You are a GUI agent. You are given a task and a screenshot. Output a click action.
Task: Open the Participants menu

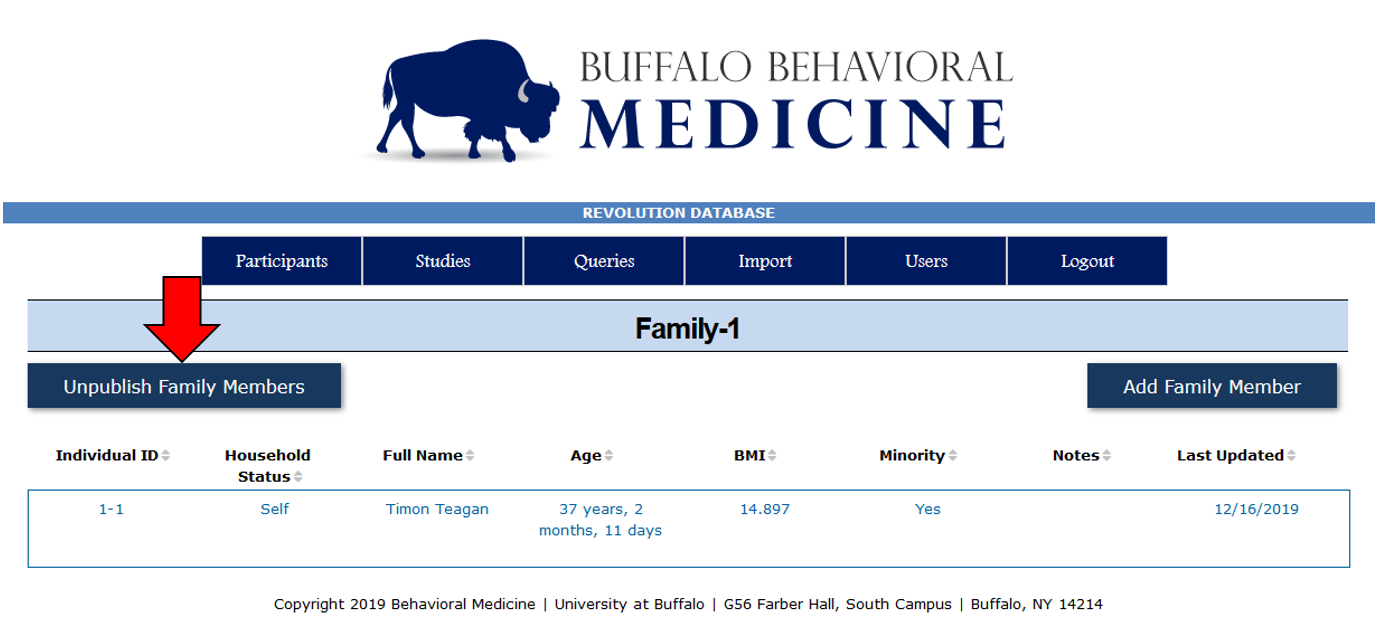(x=282, y=261)
